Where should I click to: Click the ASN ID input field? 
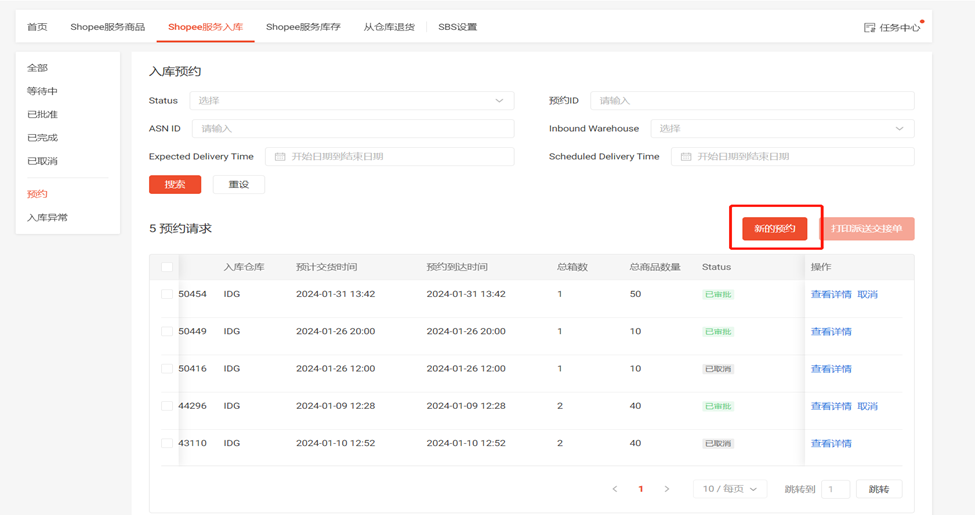click(352, 129)
